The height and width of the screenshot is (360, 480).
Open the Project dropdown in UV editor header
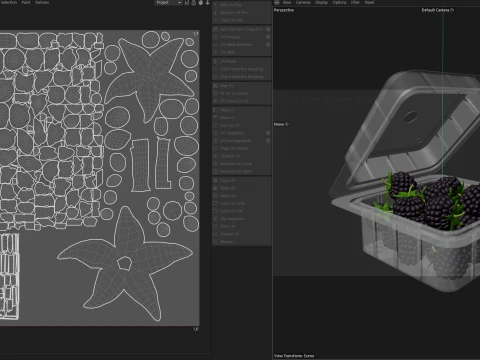[168, 2]
